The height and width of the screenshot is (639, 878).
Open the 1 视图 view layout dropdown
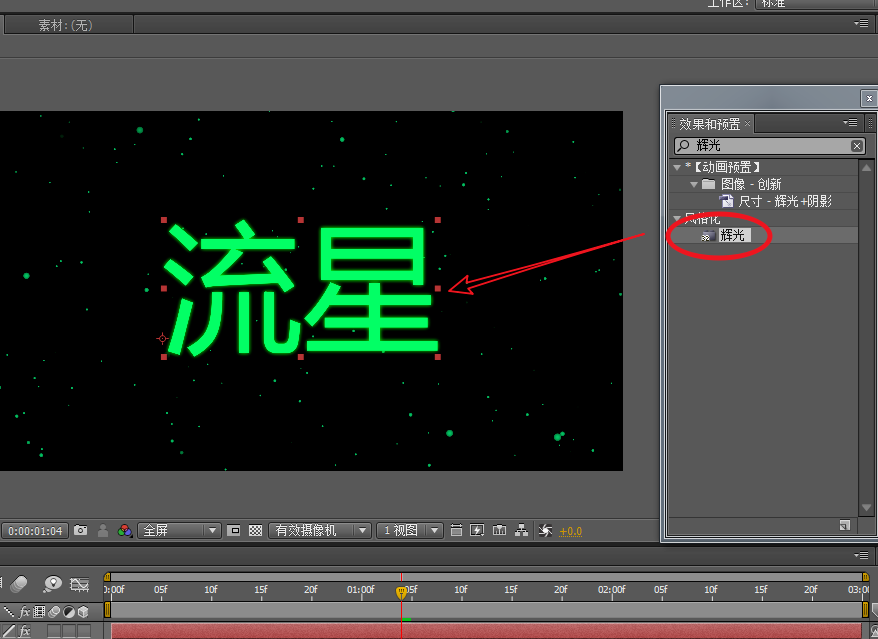(x=410, y=530)
